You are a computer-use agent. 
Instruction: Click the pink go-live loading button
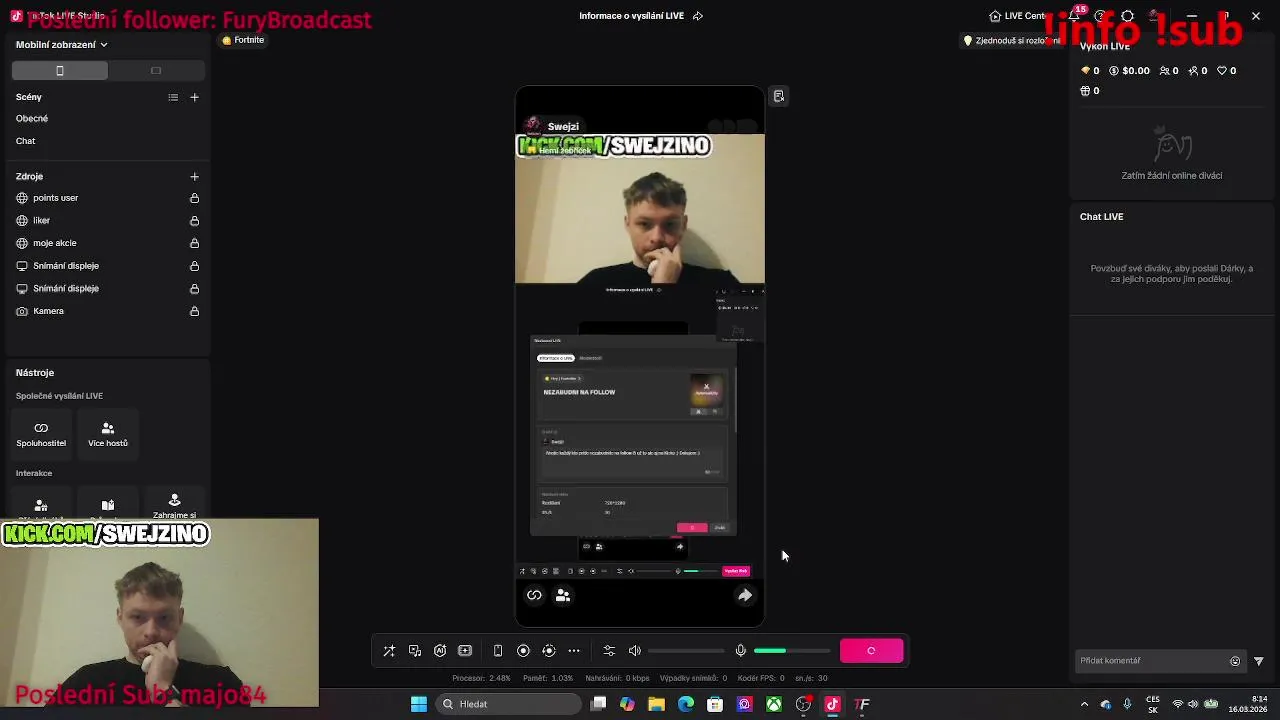(871, 651)
